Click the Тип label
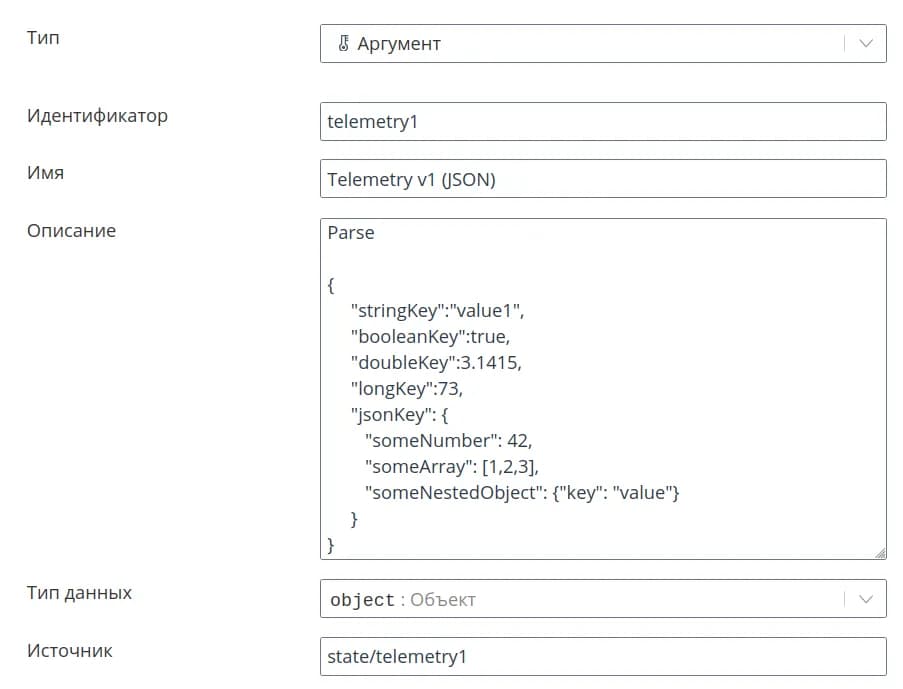The width and height of the screenshot is (903, 689). point(43,38)
